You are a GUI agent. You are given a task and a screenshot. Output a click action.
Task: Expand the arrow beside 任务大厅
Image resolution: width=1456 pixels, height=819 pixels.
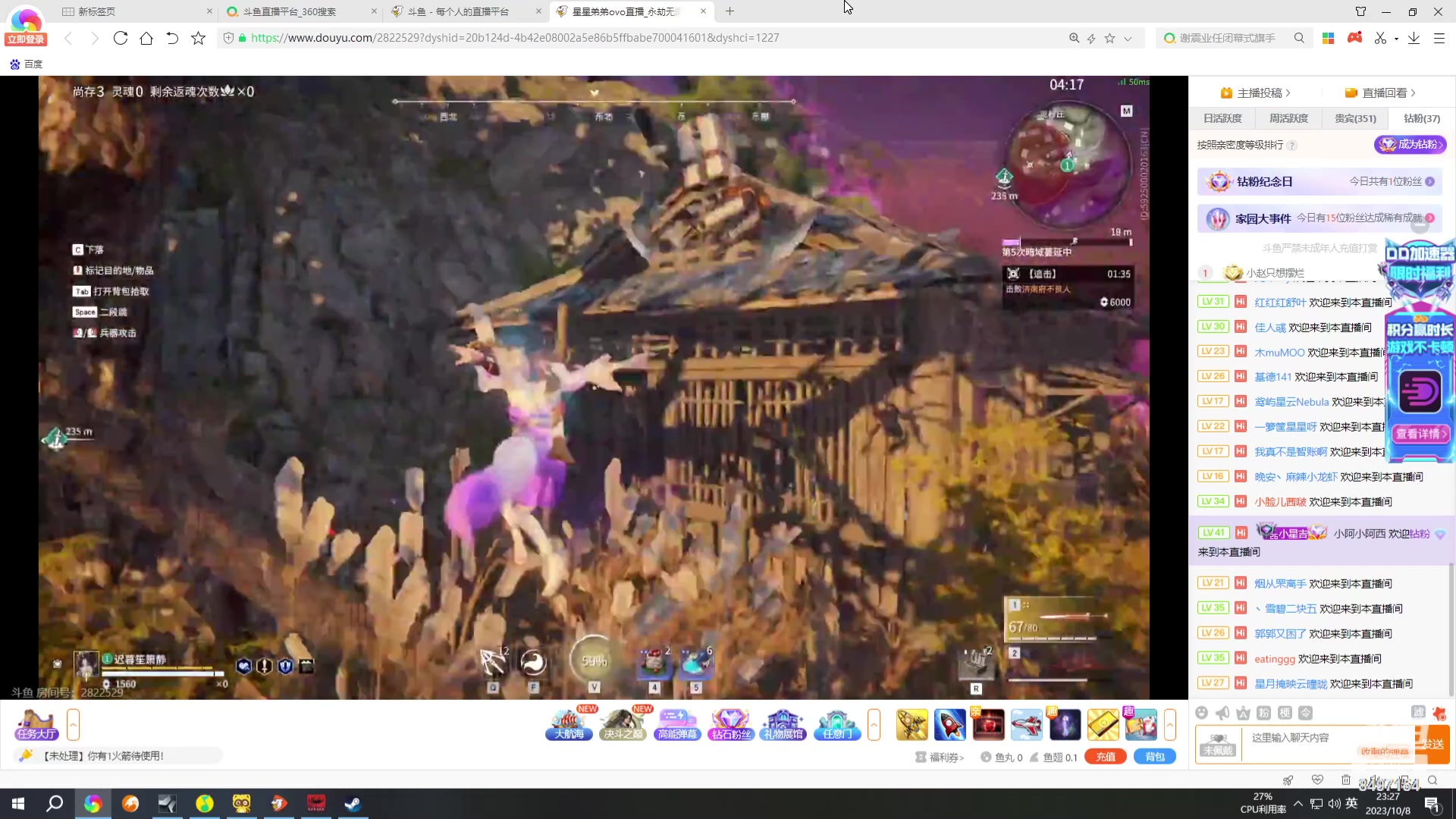tap(73, 724)
